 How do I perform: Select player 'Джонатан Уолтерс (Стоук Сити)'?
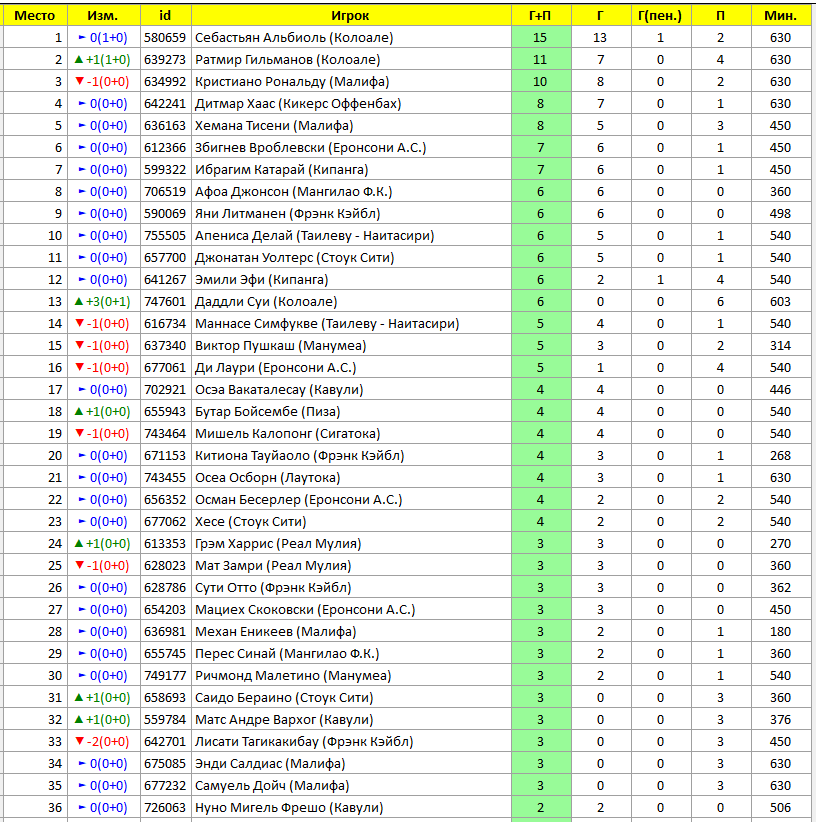tap(295, 258)
